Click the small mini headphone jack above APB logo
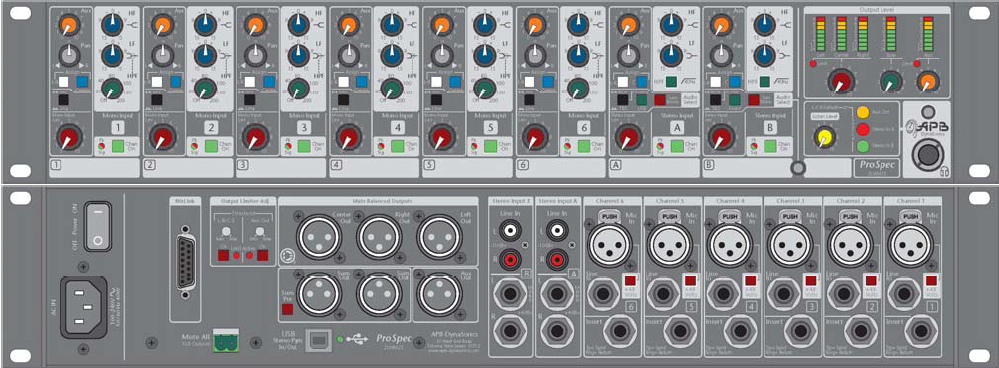999x368 pixels. point(928,111)
